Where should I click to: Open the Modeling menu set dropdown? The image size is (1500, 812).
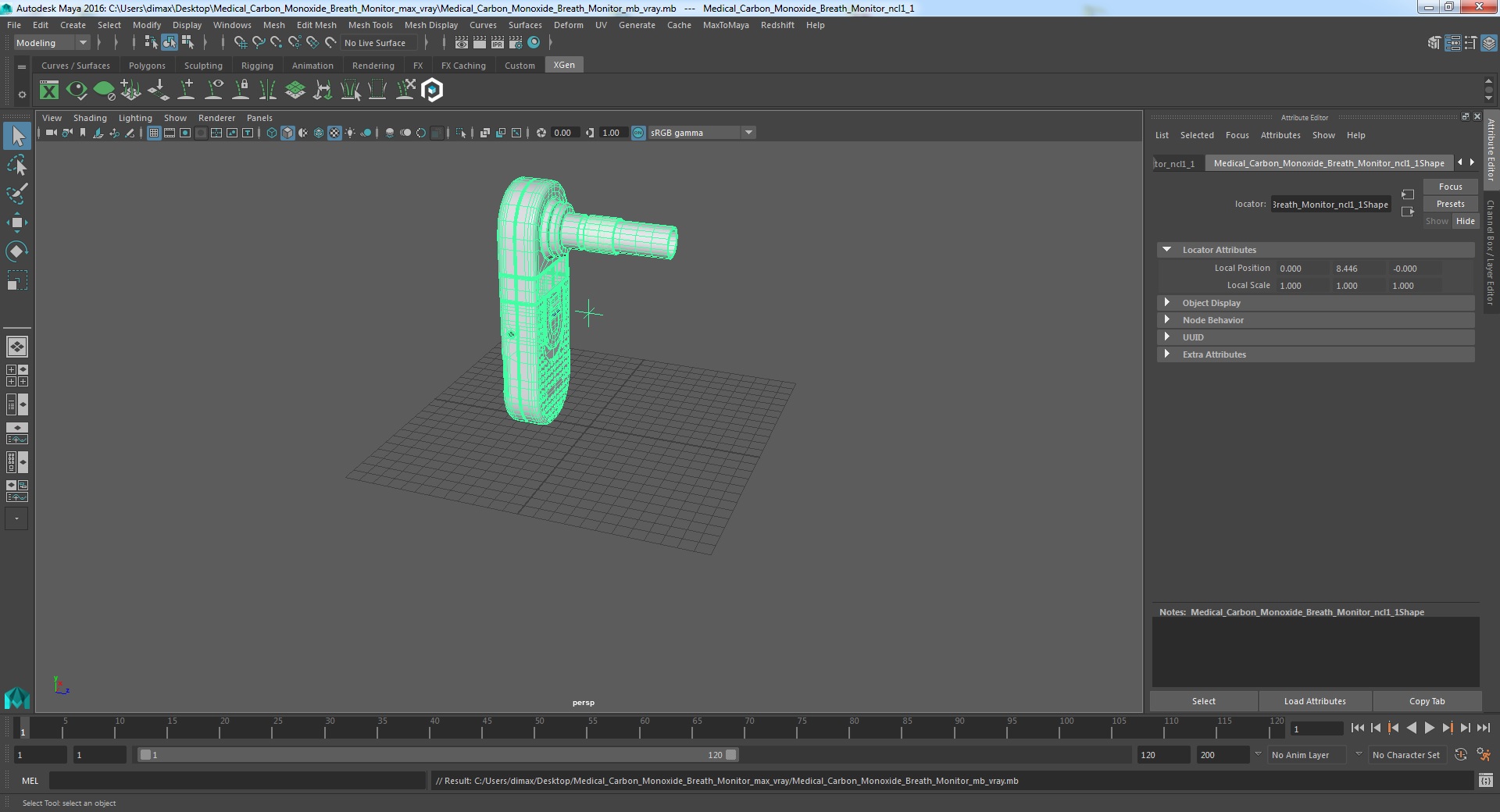(51, 43)
